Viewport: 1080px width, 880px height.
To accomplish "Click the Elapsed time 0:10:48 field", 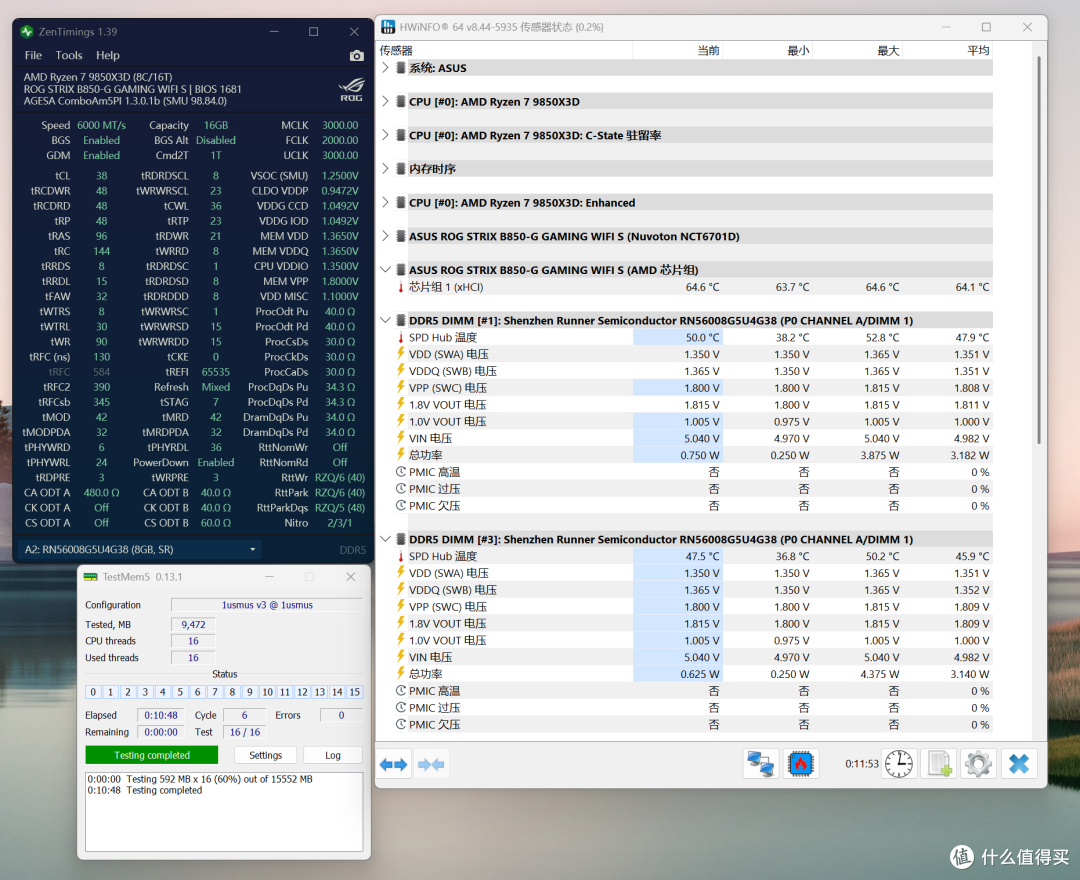I will (x=161, y=715).
